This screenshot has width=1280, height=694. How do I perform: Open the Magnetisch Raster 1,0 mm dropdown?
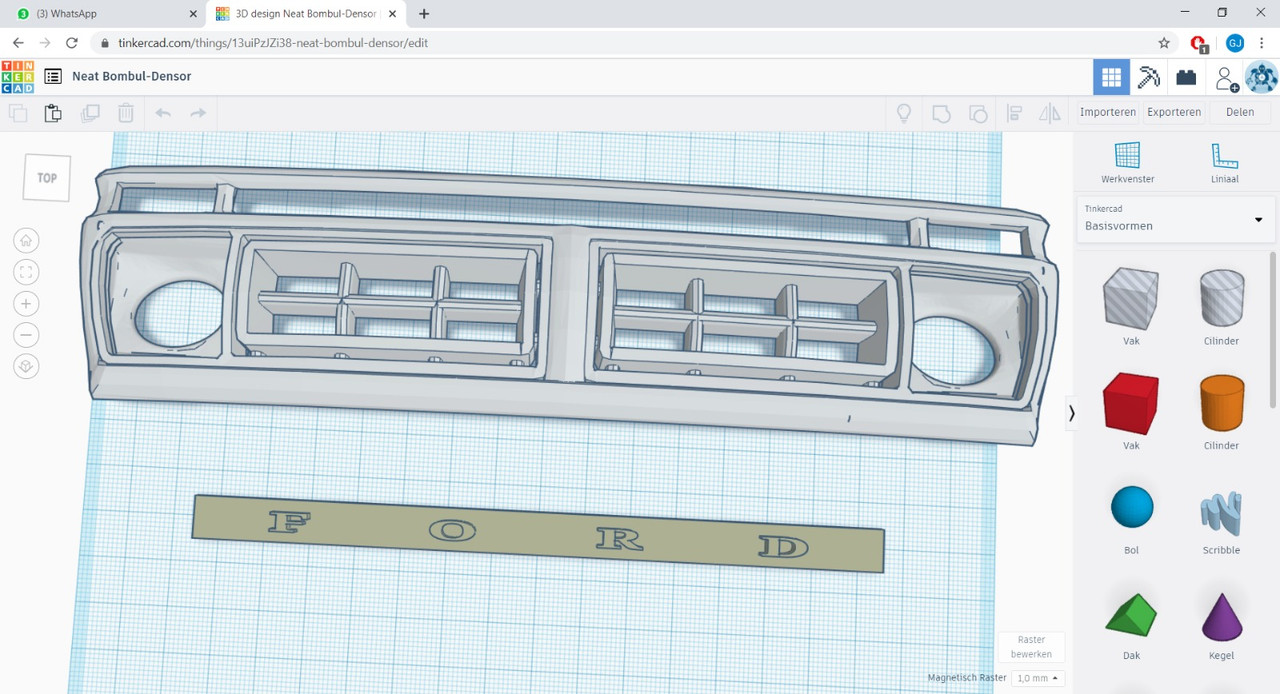[x=1039, y=678]
